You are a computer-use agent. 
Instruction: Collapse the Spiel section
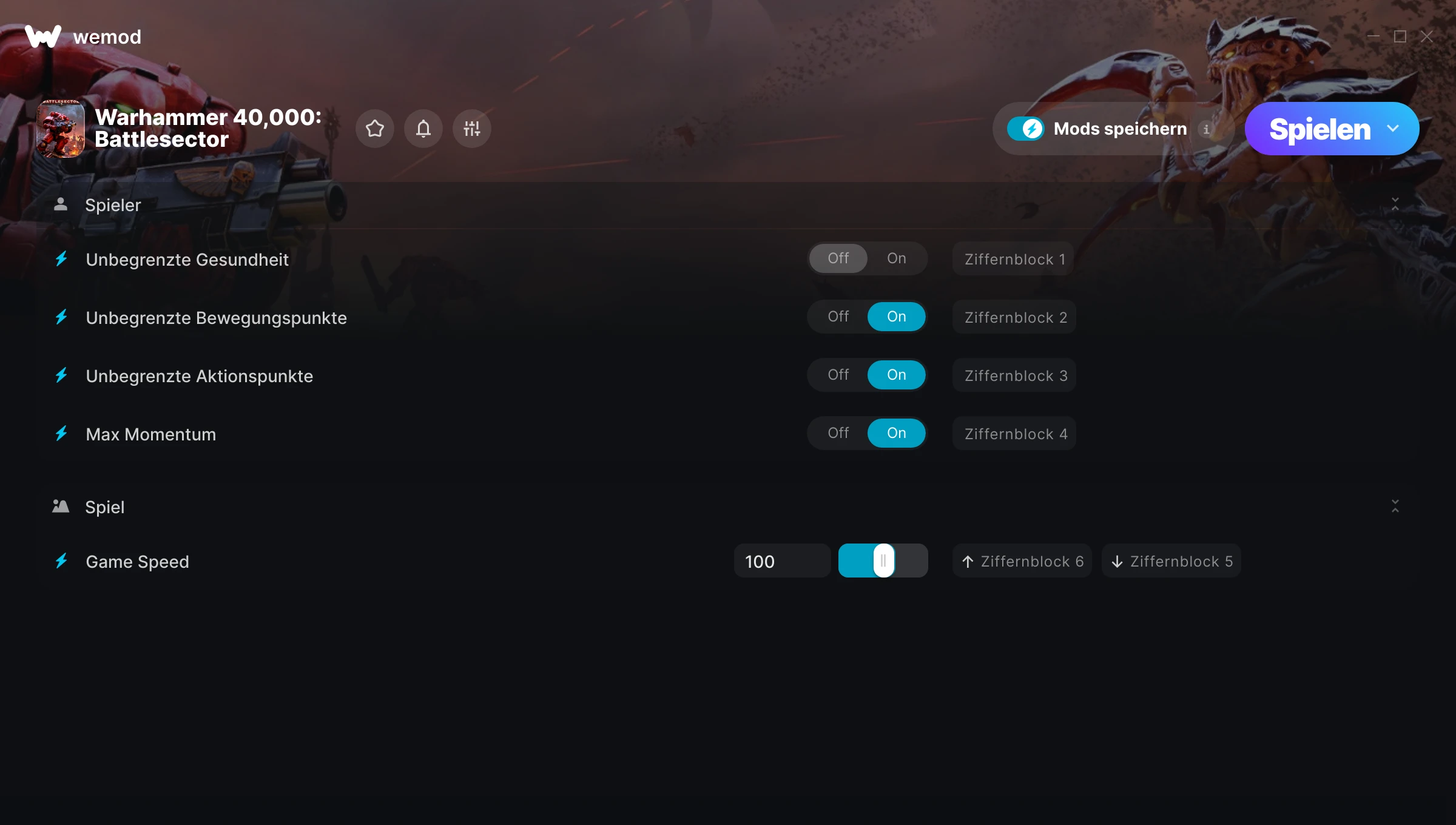coord(1395,507)
